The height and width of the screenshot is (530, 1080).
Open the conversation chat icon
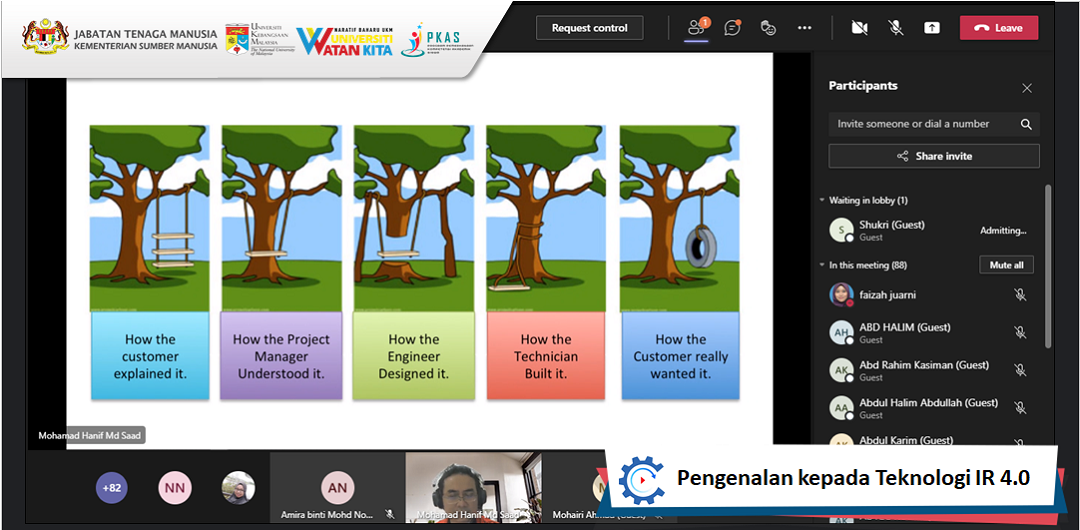click(x=732, y=28)
